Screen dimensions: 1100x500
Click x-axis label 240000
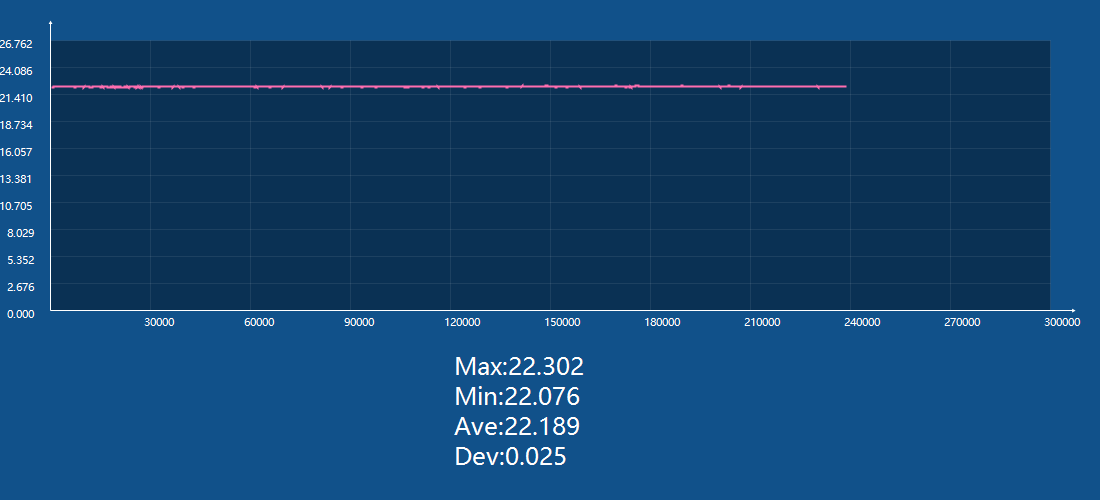(x=862, y=322)
